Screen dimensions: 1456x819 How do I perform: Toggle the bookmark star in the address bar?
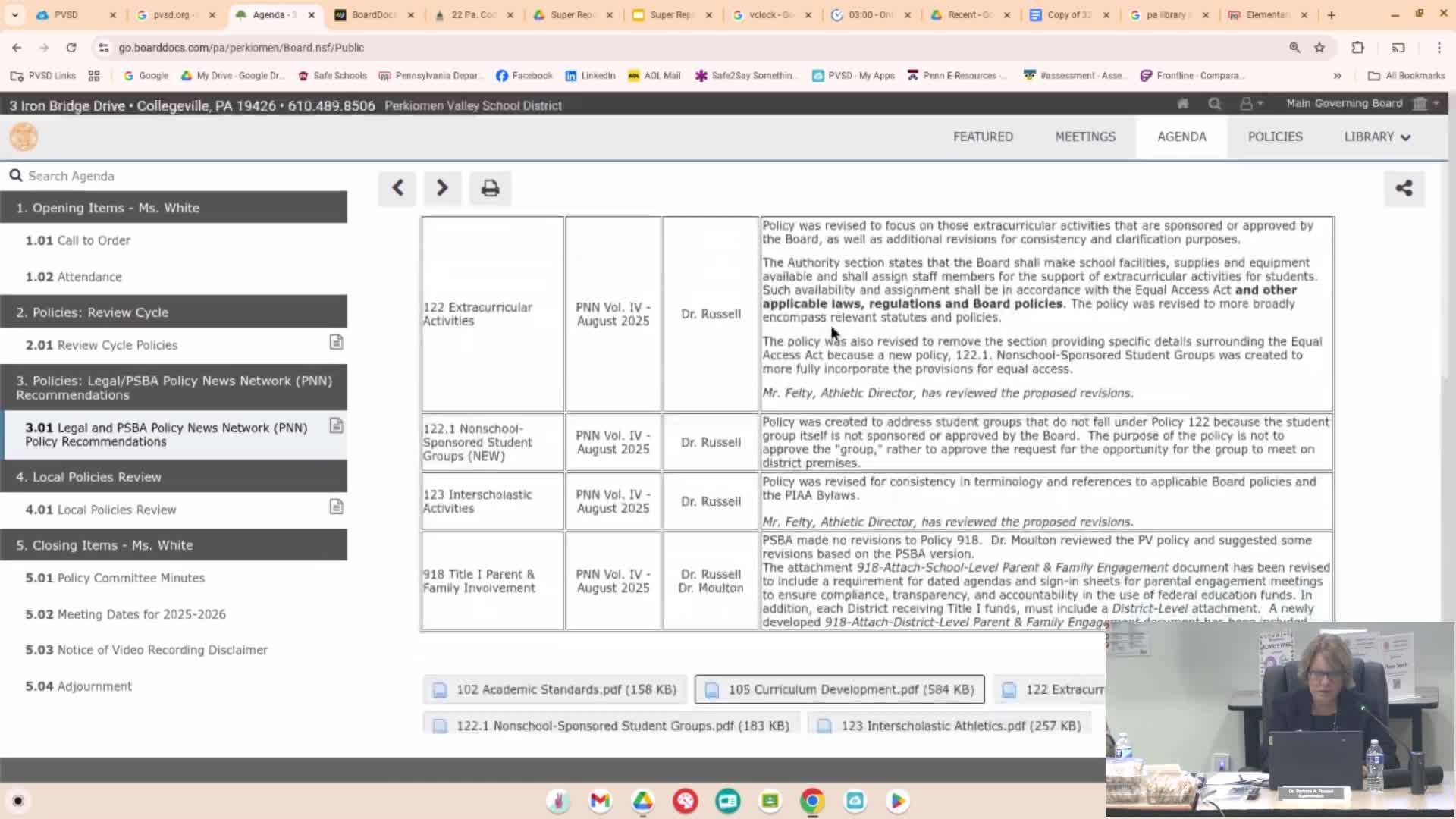[1319, 47]
